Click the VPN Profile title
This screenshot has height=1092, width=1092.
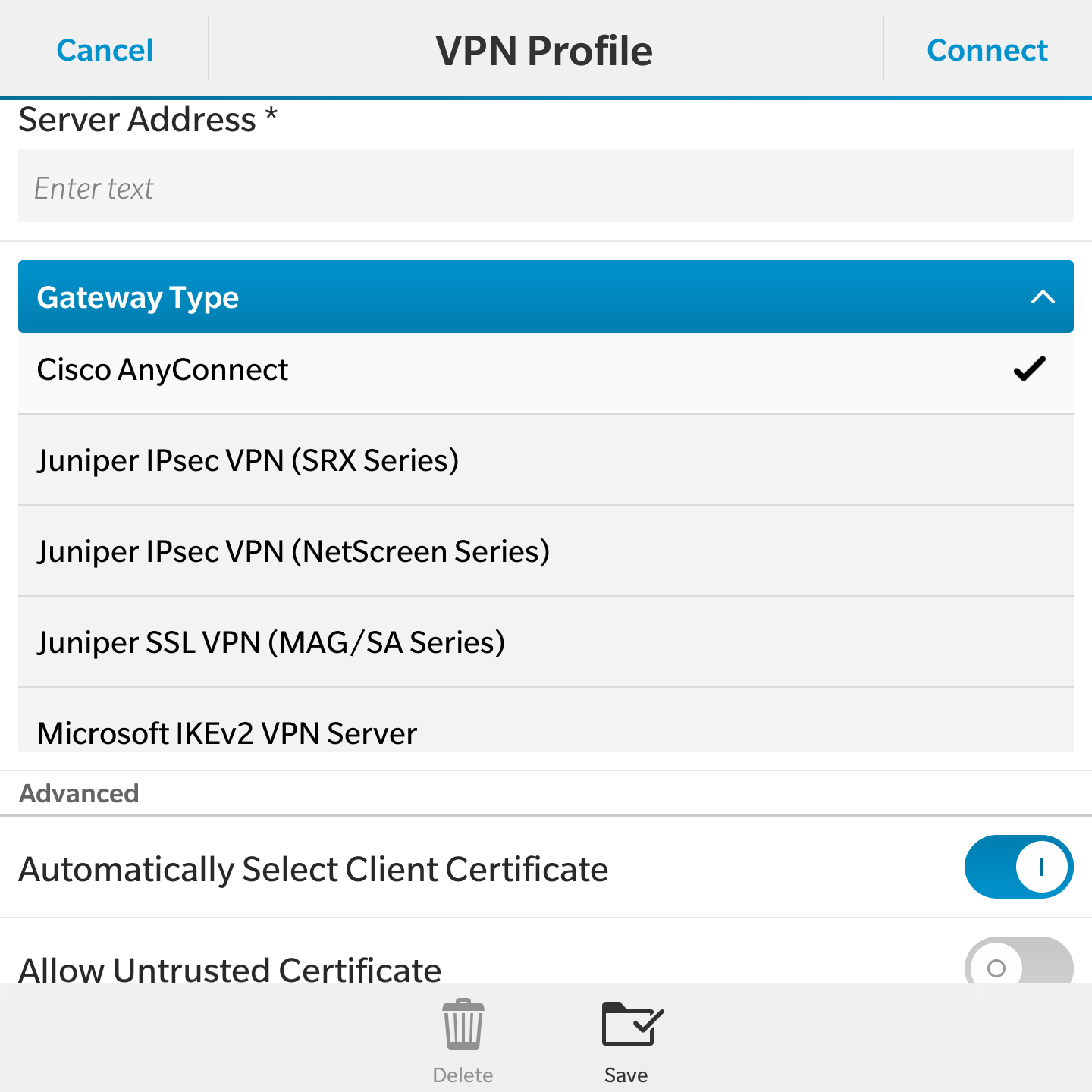tap(544, 51)
